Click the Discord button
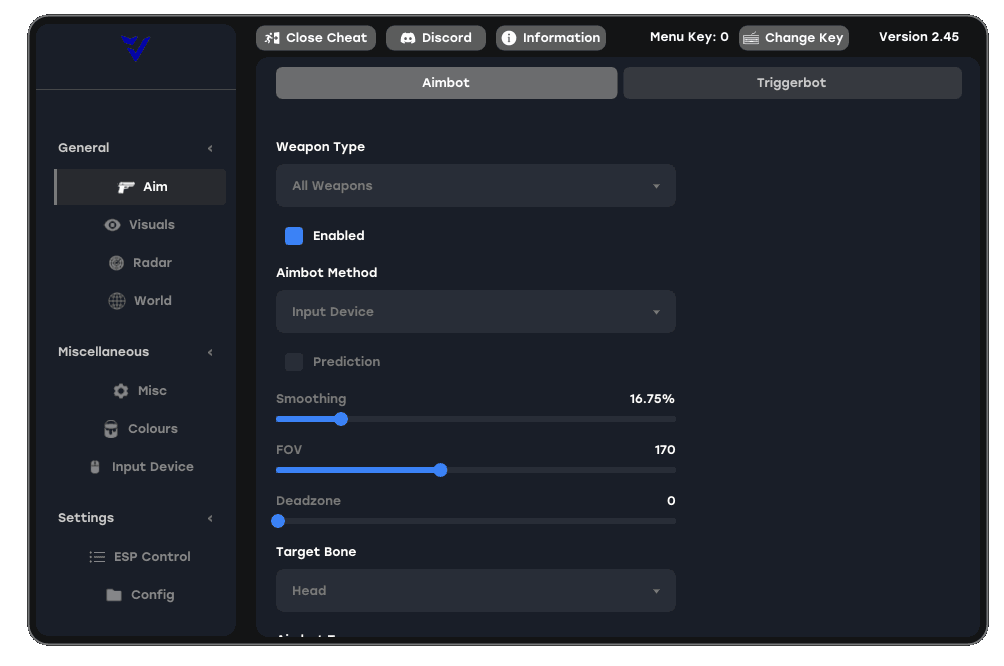This screenshot has width=1004, height=666. point(436,38)
